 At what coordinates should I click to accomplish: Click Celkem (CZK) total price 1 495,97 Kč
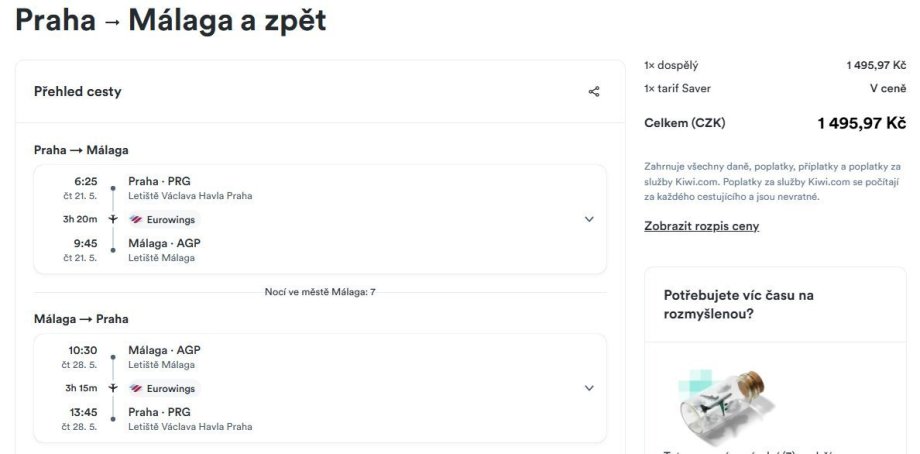point(860,123)
